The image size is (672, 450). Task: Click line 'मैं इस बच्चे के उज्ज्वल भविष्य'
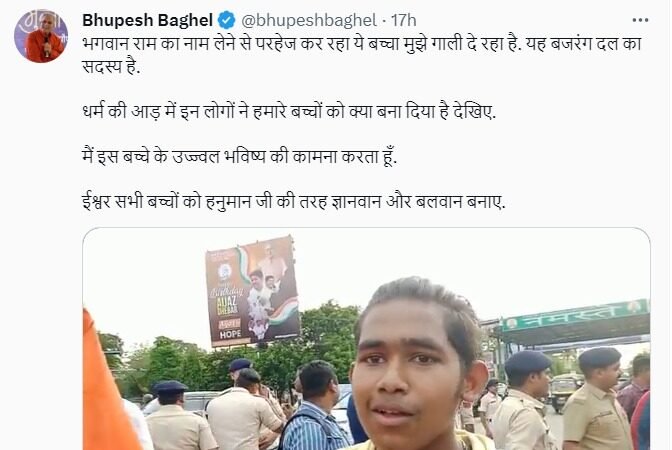coord(240,156)
